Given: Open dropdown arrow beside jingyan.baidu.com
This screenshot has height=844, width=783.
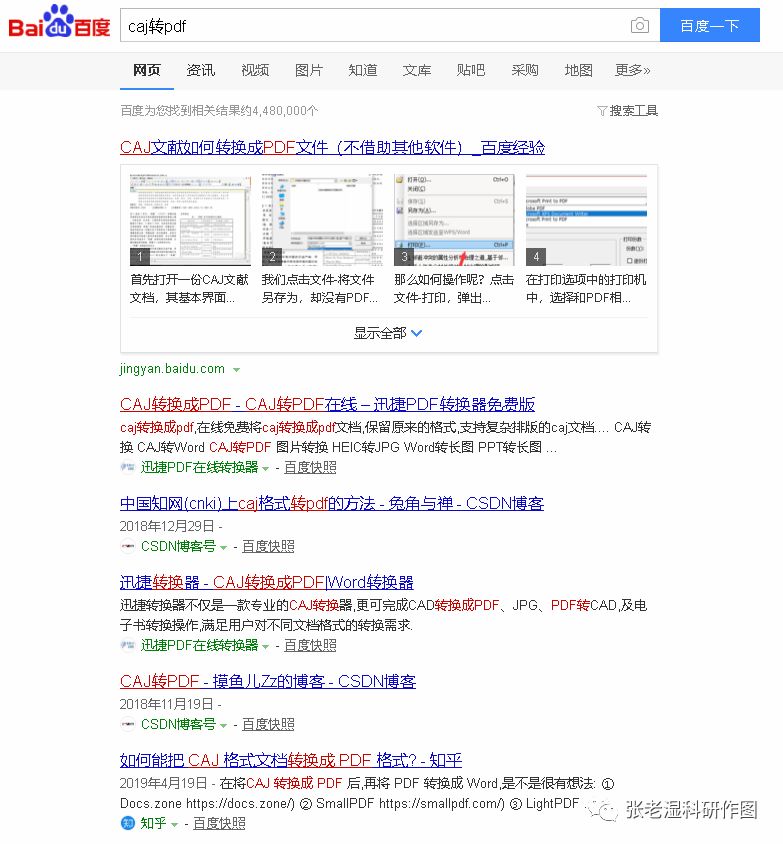Looking at the screenshot, I should coord(236,370).
